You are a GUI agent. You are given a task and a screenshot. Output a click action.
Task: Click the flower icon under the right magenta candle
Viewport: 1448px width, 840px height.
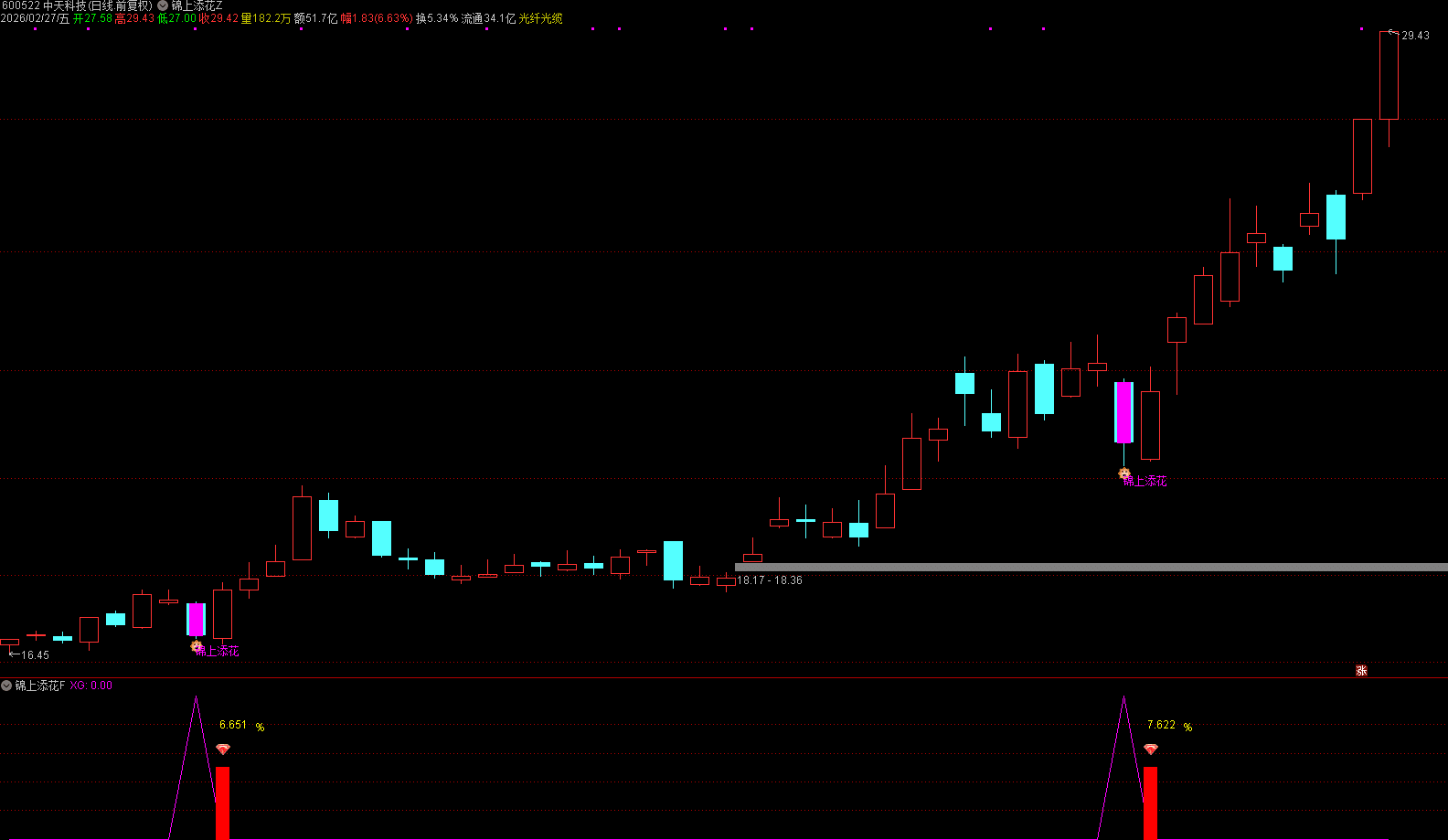[1124, 473]
